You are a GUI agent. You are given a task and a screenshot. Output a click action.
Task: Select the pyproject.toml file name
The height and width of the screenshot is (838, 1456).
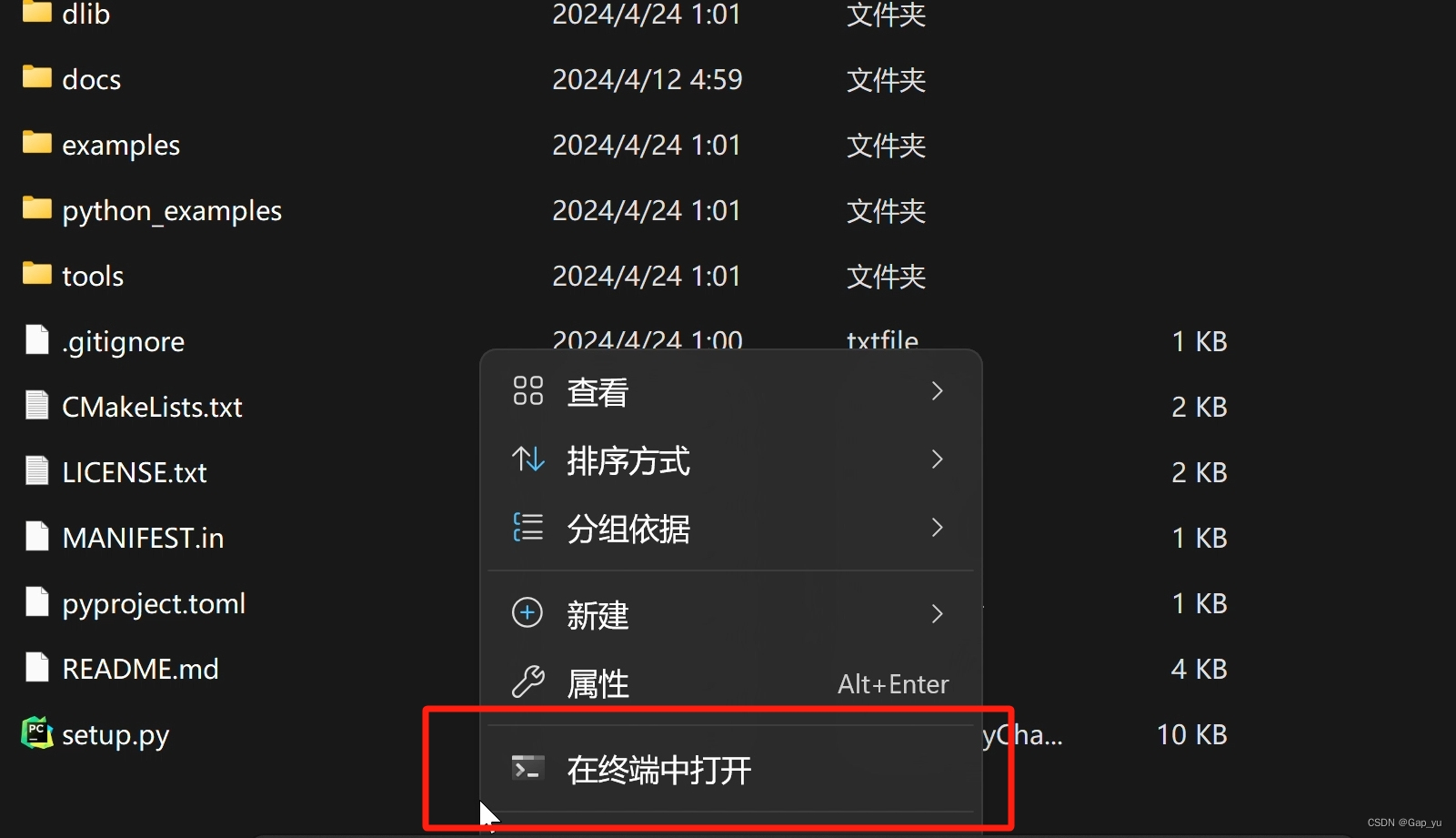tap(154, 604)
